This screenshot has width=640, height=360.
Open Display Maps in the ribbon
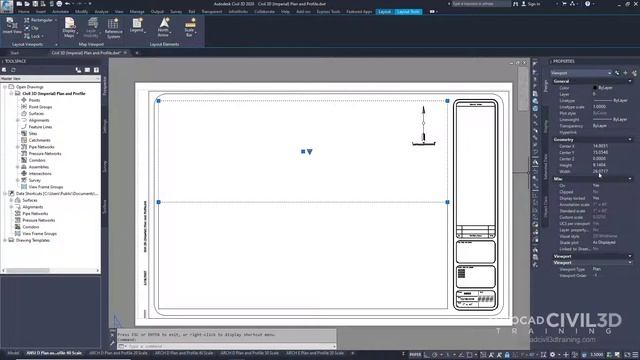(69, 27)
